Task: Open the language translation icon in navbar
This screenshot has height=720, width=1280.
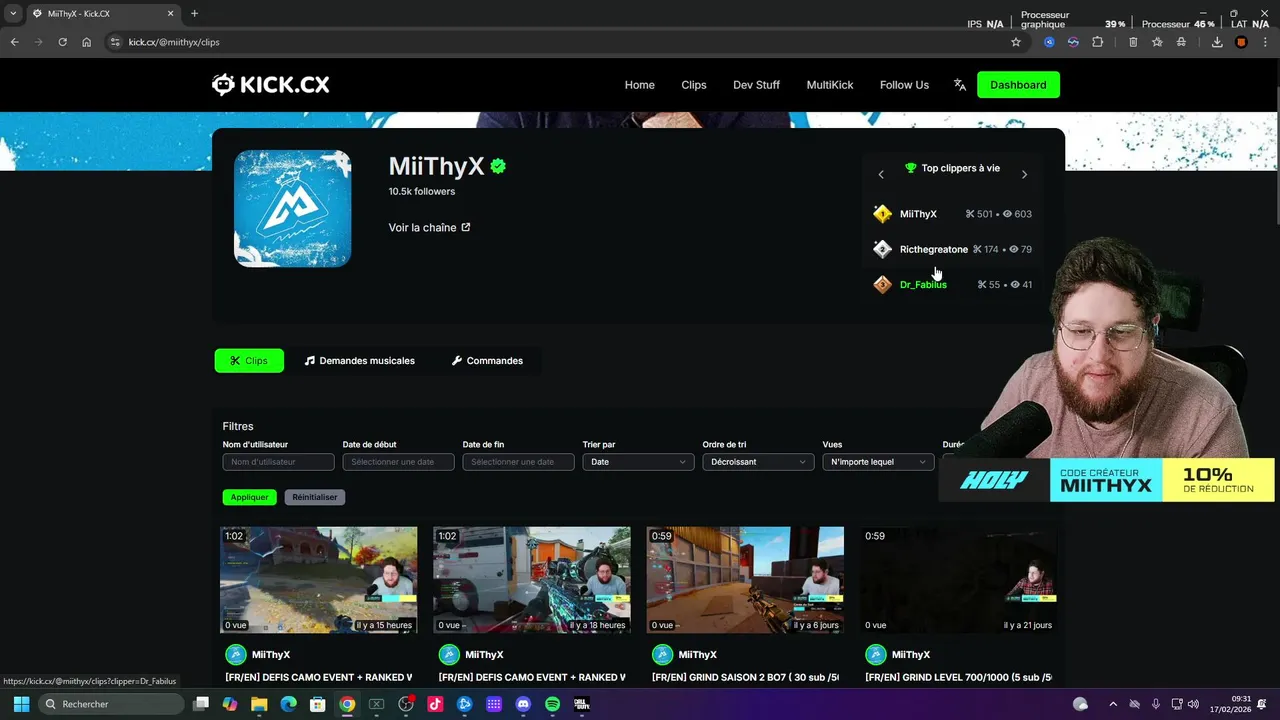Action: coord(960,85)
